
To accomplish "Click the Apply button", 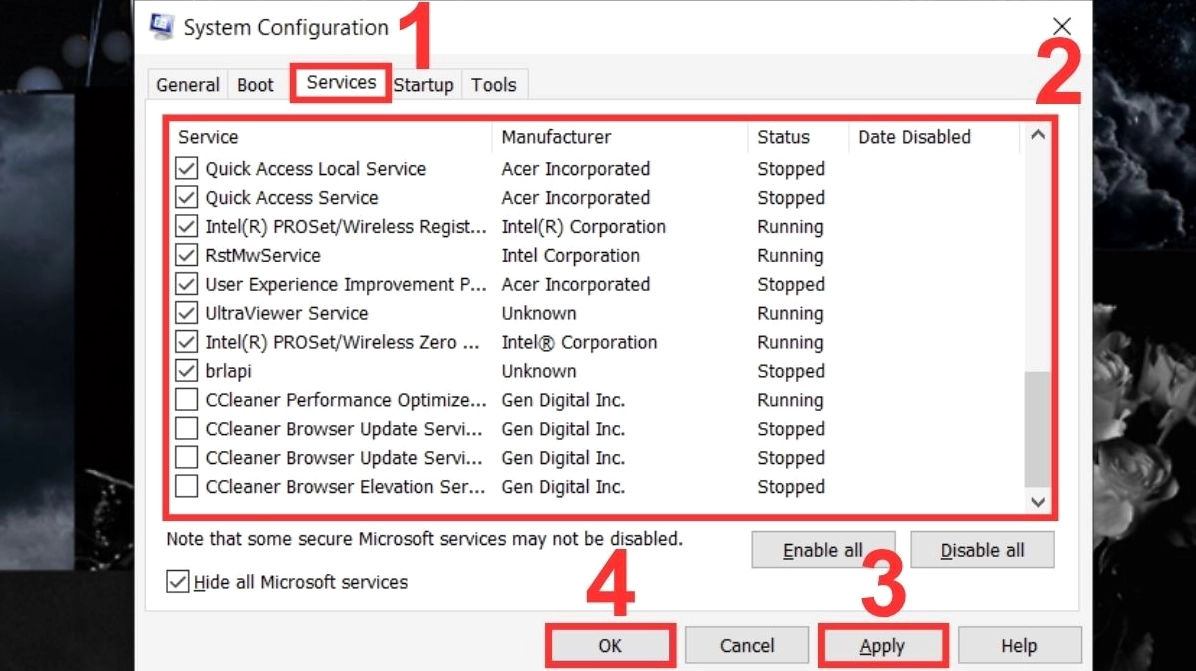I will [x=882, y=646].
